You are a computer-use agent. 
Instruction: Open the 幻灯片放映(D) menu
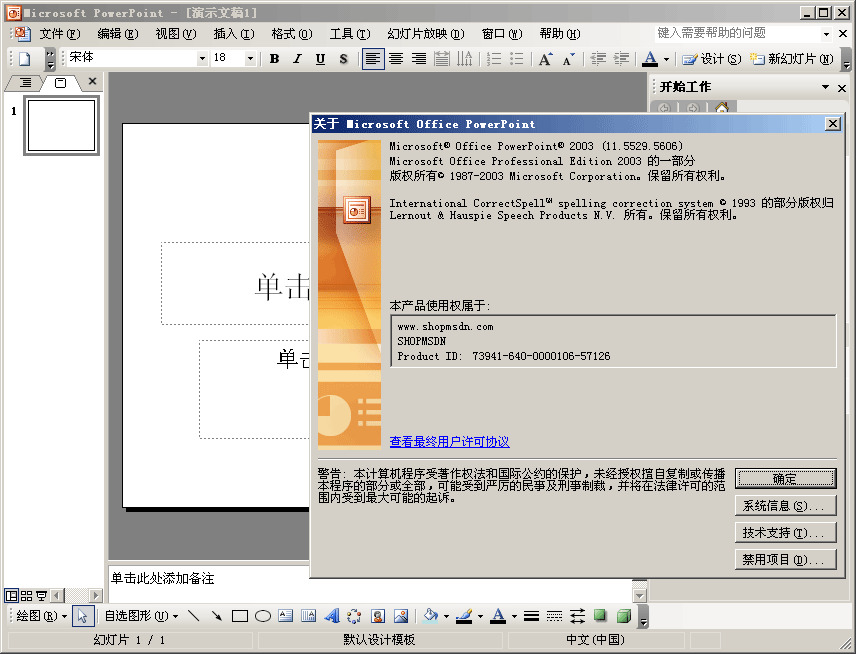426,34
